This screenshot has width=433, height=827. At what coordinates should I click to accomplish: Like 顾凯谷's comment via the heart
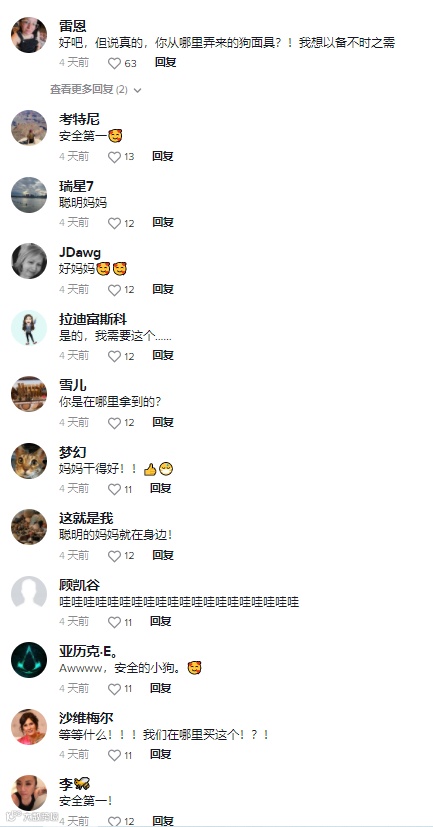click(x=114, y=622)
